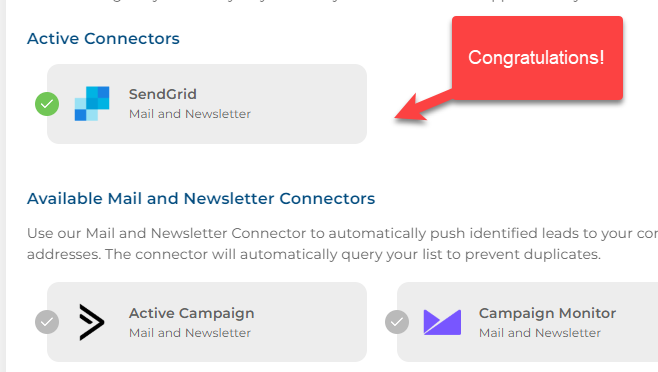Click the Active Campaign title text

tap(191, 313)
